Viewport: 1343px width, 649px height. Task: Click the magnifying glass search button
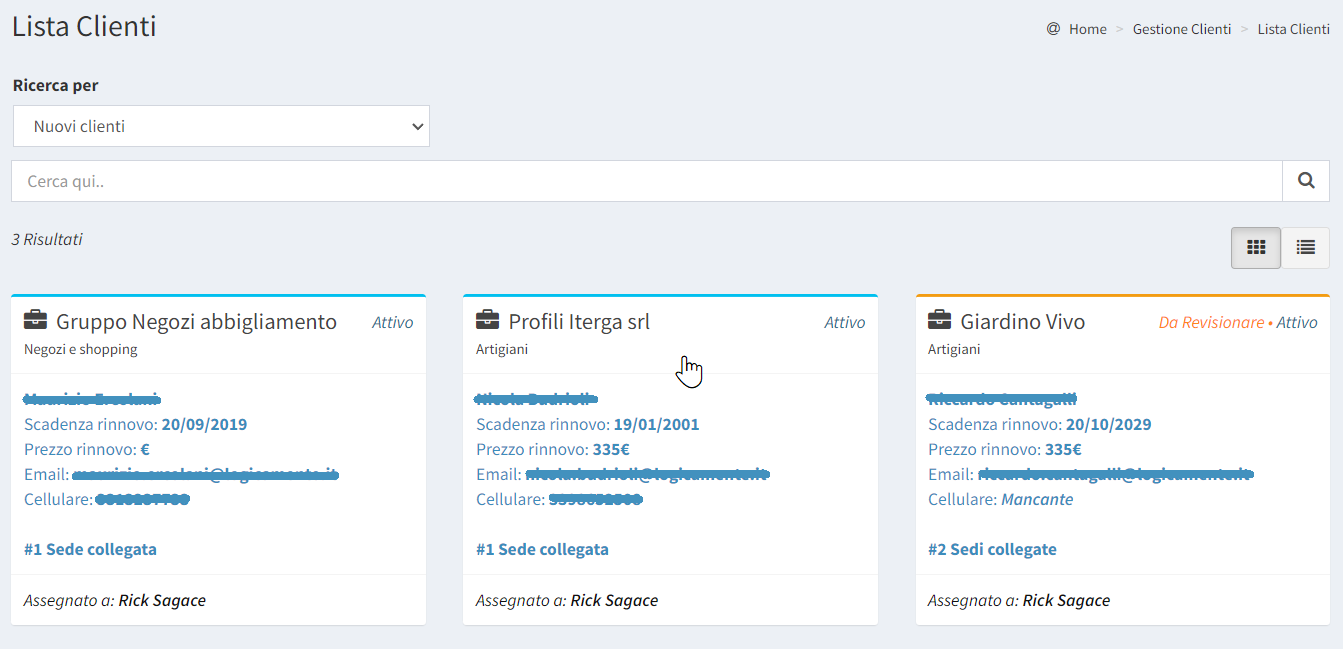pyautogui.click(x=1305, y=181)
